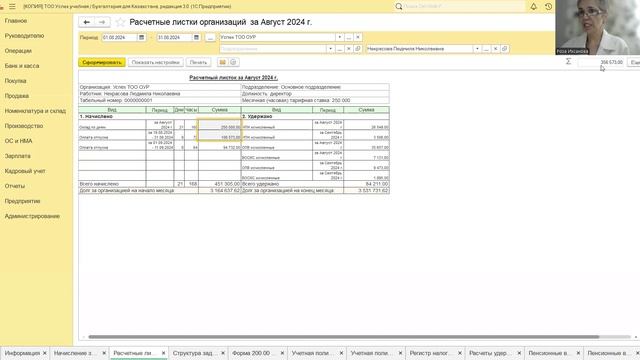Open the ОС и НМА section
This screenshot has width=640, height=360.
coord(18,141)
